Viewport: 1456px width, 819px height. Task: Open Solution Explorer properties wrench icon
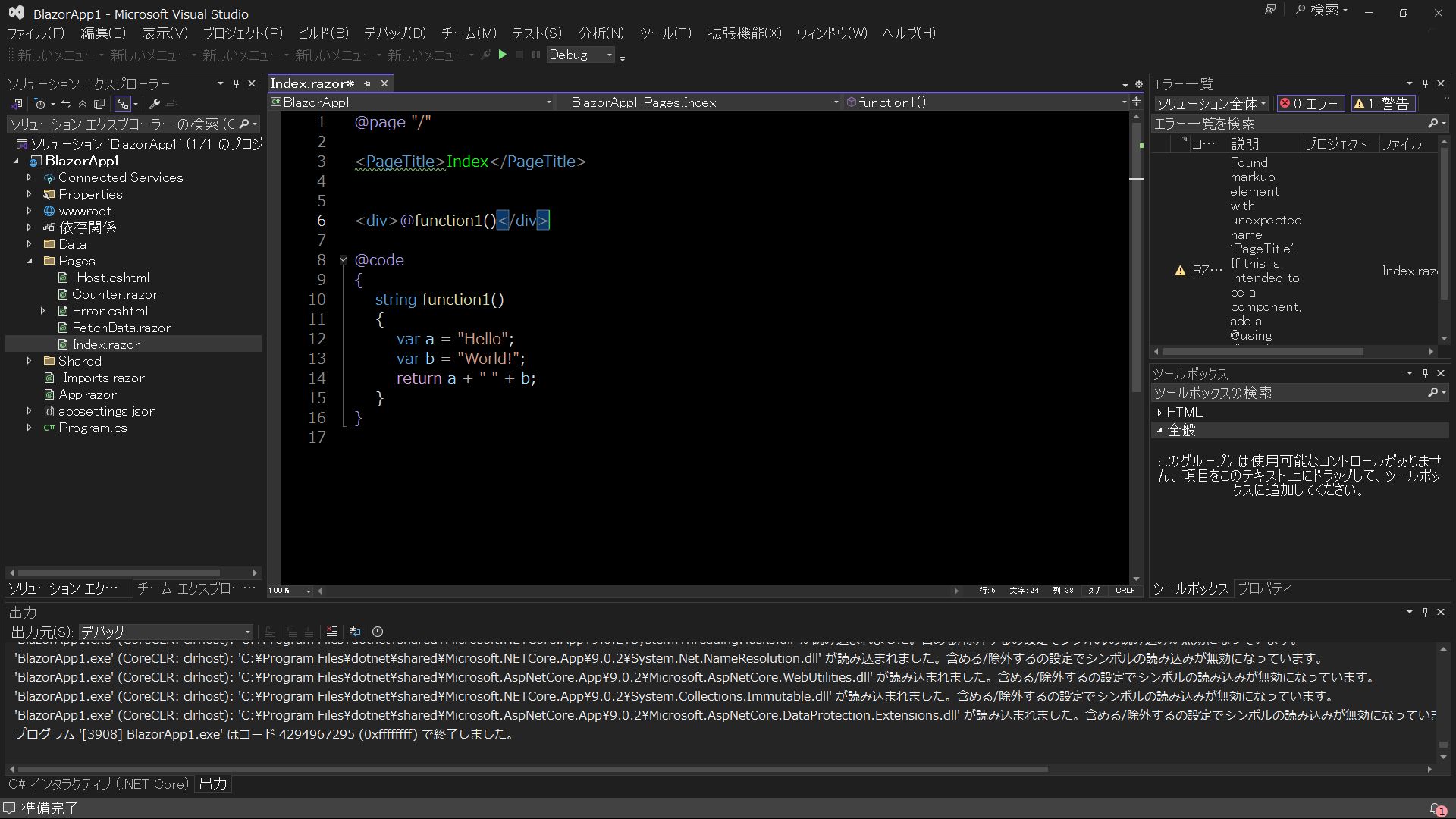155,104
